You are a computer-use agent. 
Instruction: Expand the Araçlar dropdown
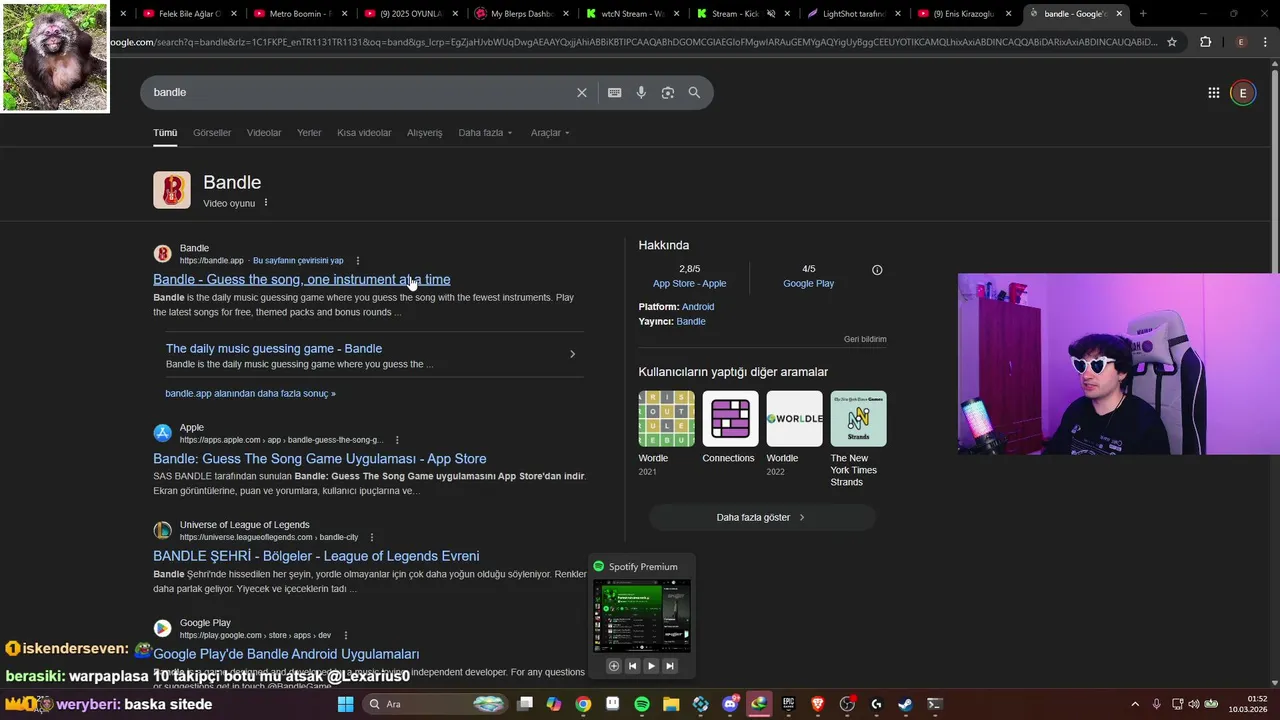coord(550,133)
